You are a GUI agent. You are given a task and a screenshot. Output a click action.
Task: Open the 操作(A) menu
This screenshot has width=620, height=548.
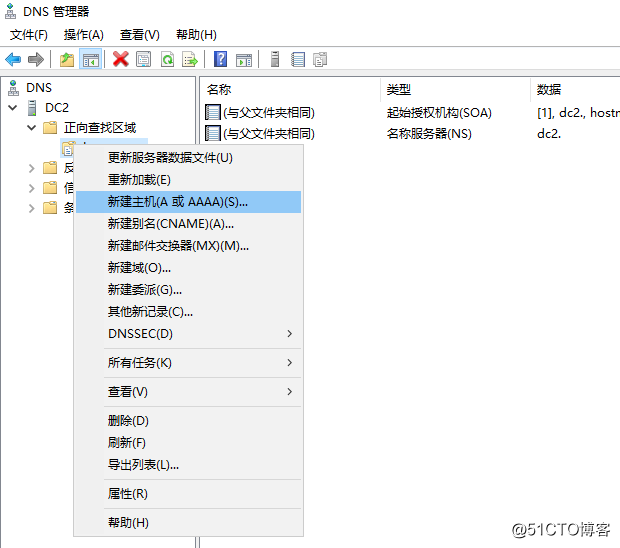pyautogui.click(x=83, y=35)
